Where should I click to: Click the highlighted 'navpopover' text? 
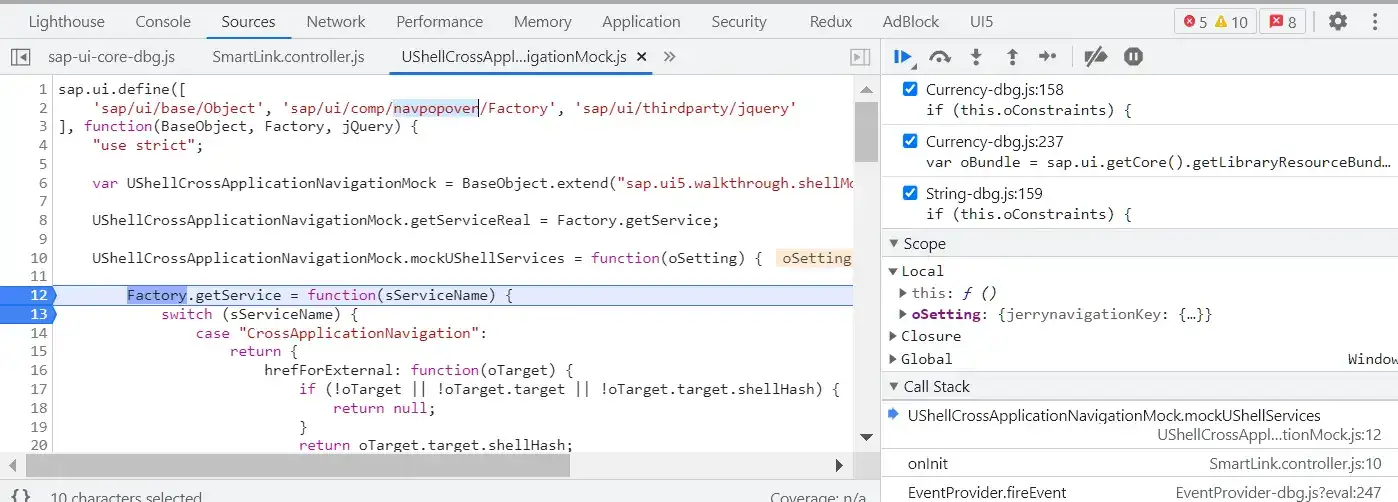436,108
